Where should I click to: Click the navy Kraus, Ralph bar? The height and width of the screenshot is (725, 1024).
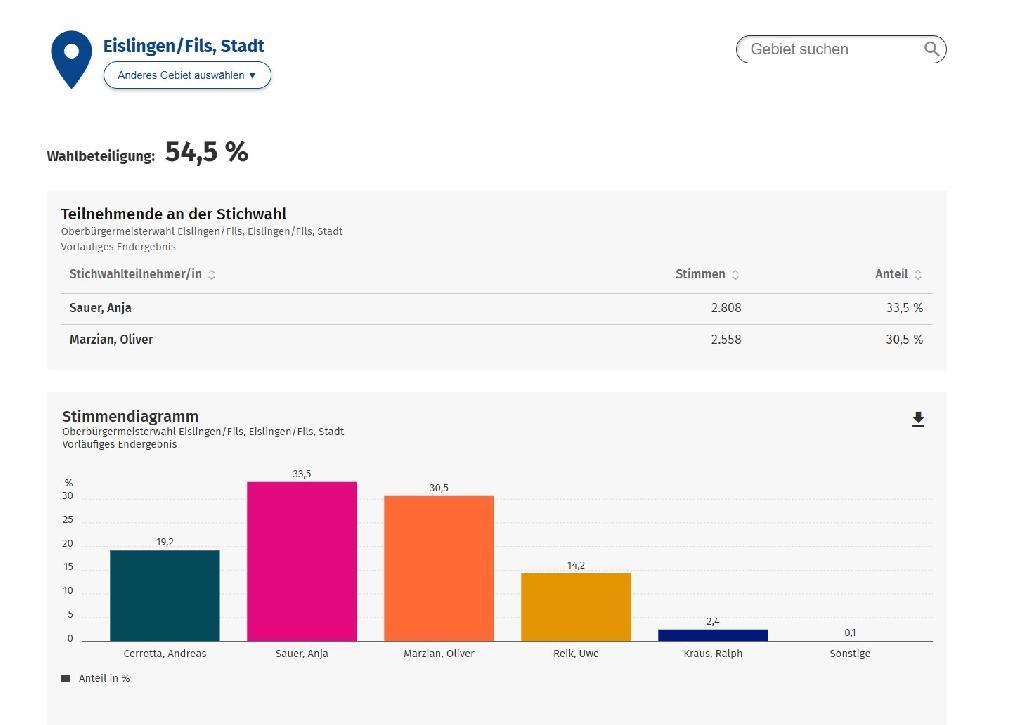713,635
